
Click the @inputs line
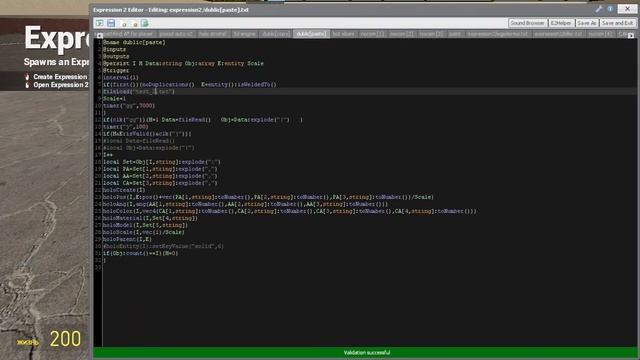114,49
